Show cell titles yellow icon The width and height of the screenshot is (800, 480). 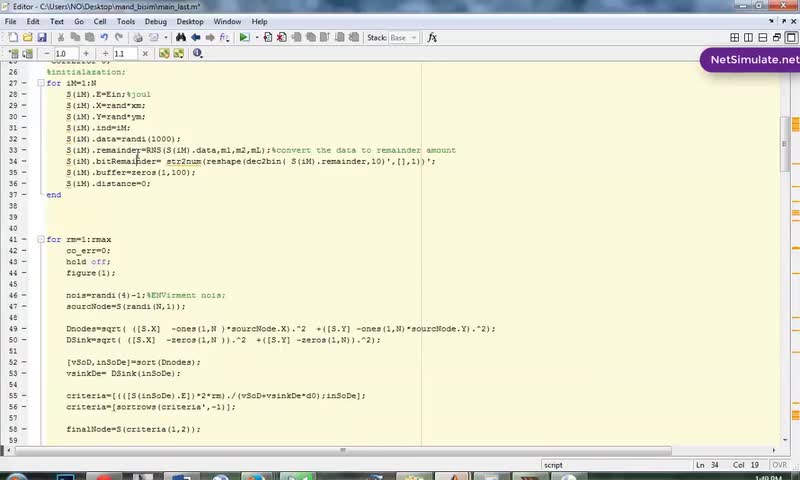pyautogui.click(x=179, y=53)
